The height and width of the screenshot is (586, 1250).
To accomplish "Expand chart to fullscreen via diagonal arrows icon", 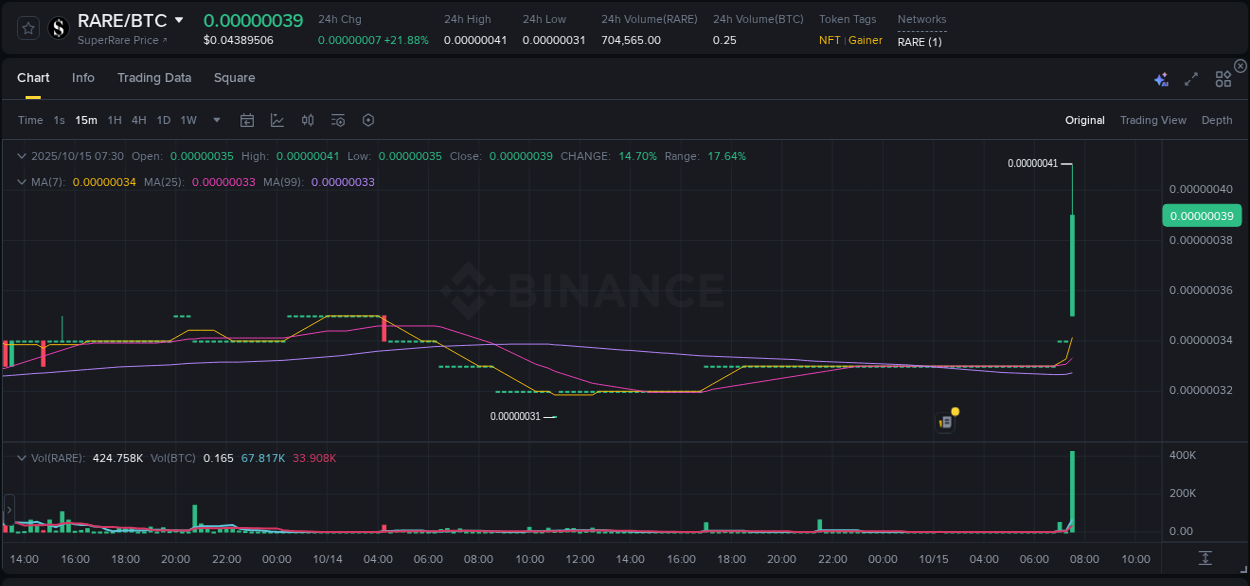I will click(x=1190, y=79).
